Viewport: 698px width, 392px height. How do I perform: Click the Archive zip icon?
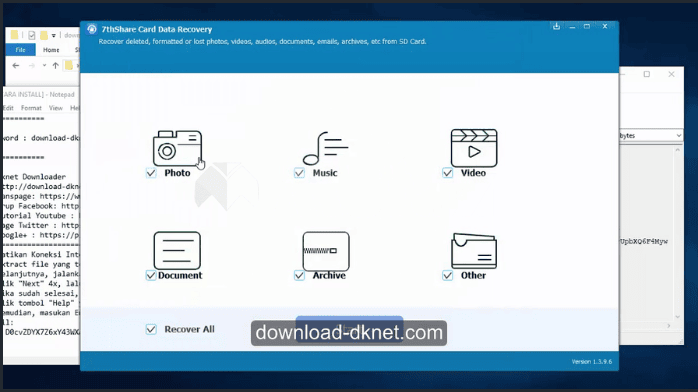[x=326, y=251]
